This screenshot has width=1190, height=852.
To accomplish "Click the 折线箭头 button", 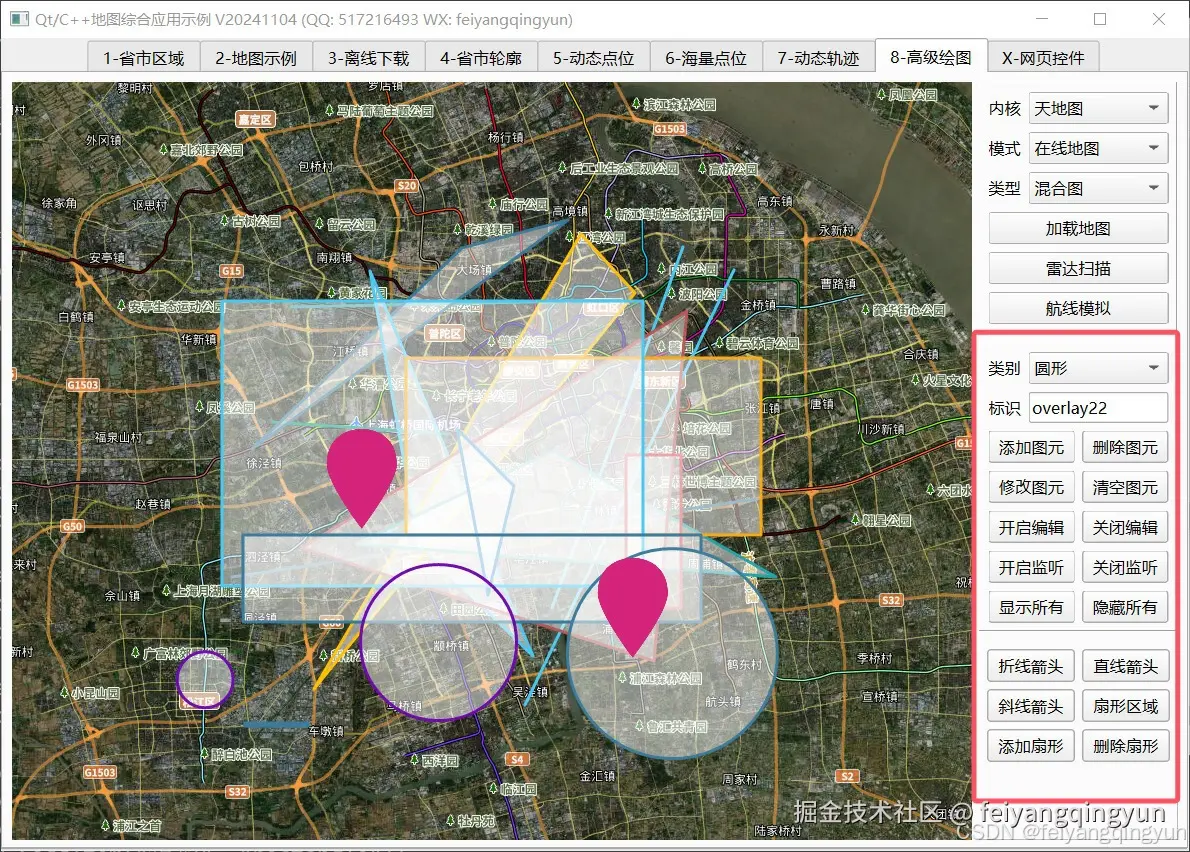I will 1031,666.
